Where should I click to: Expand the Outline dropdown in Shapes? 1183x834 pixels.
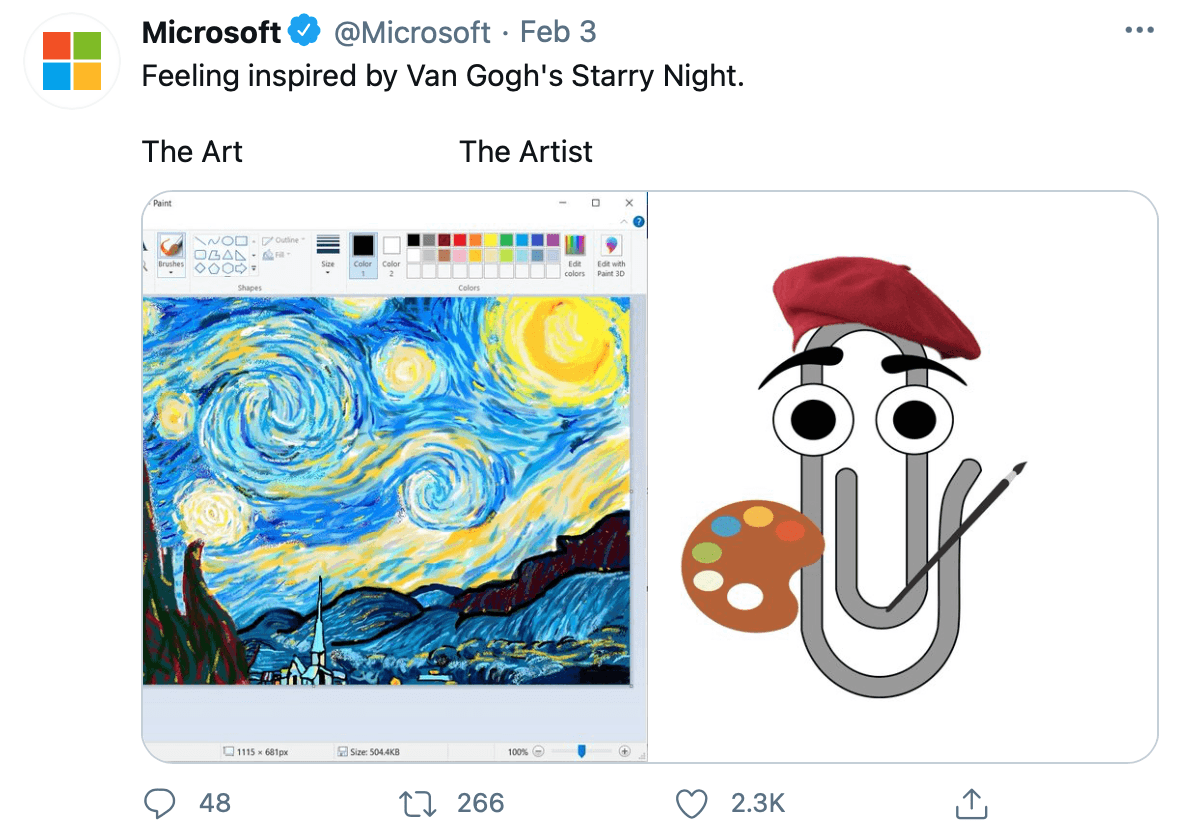pos(283,240)
